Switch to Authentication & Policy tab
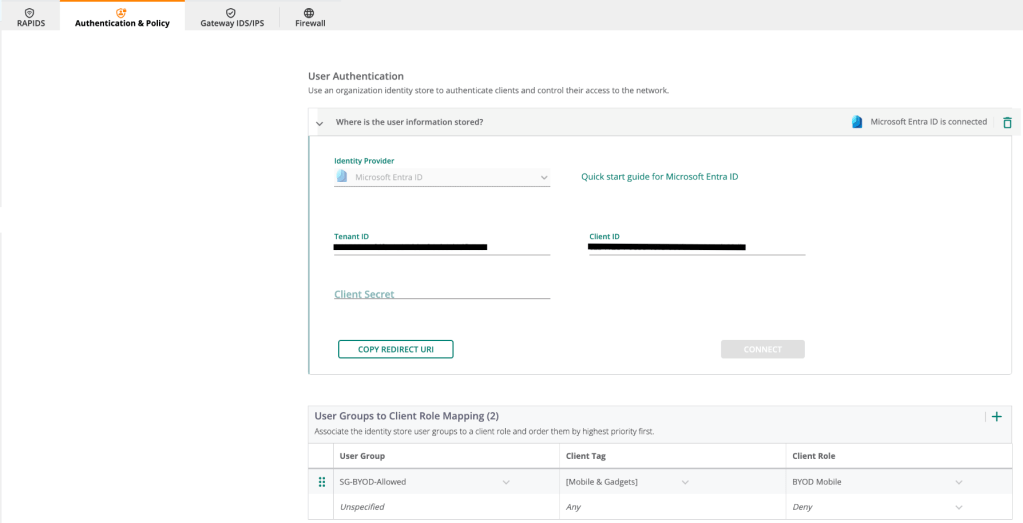This screenshot has height=523, width=1023. click(x=122, y=12)
